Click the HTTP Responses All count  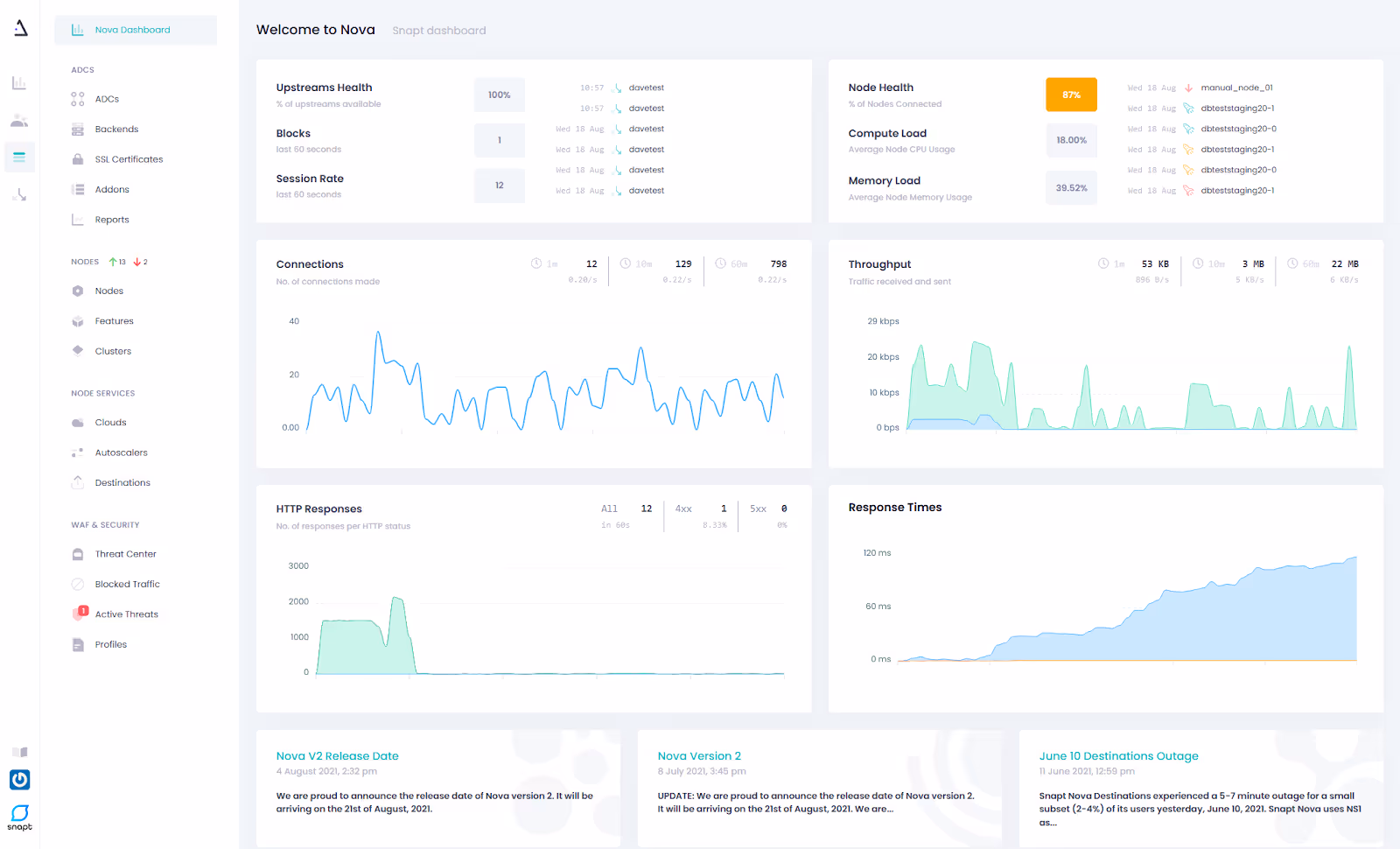point(647,509)
